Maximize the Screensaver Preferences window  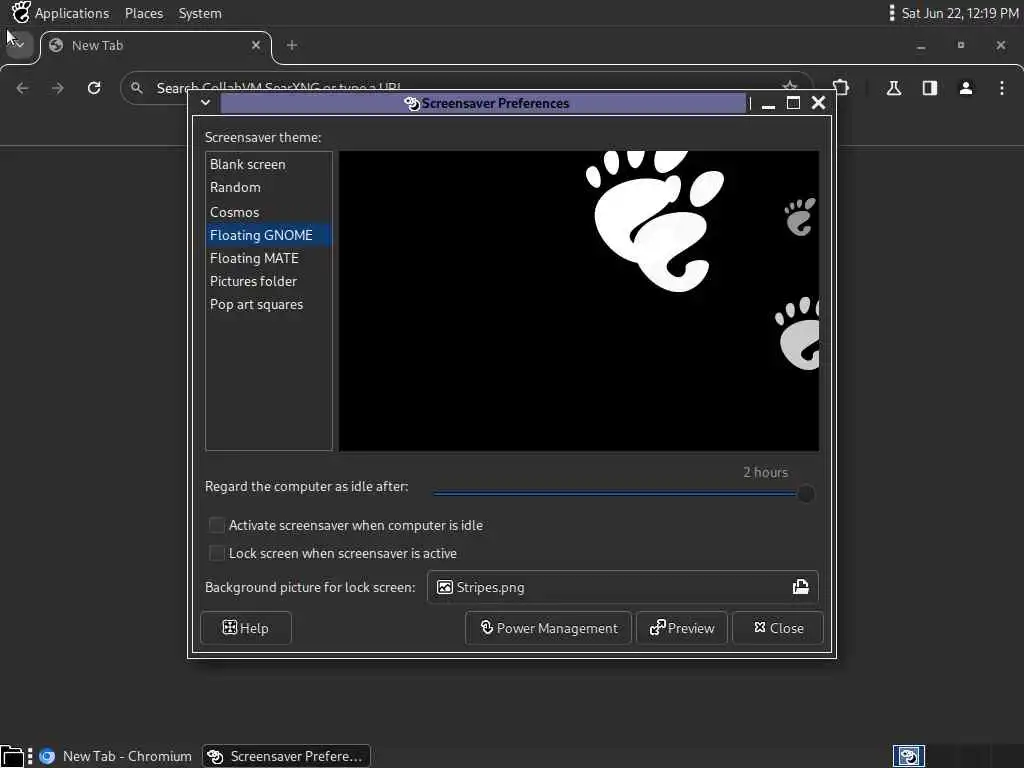pos(793,103)
